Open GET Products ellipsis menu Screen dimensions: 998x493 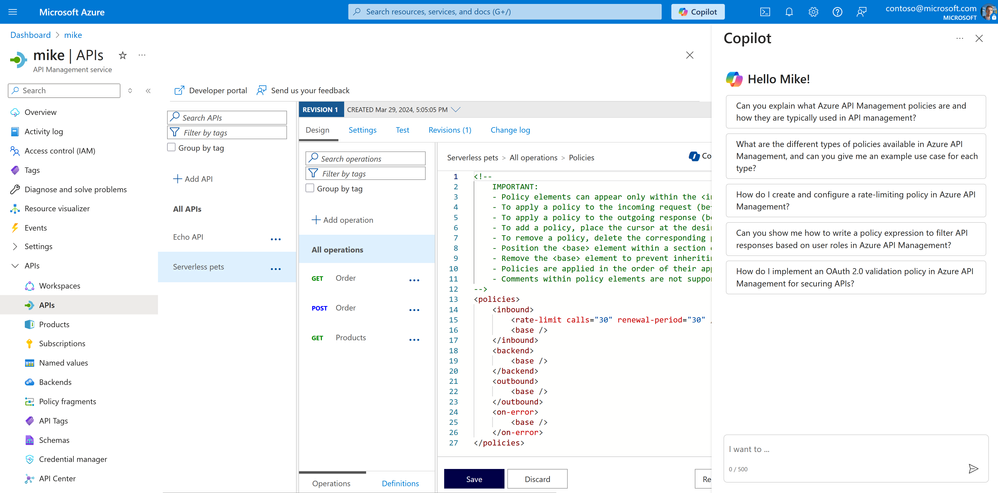[414, 340]
